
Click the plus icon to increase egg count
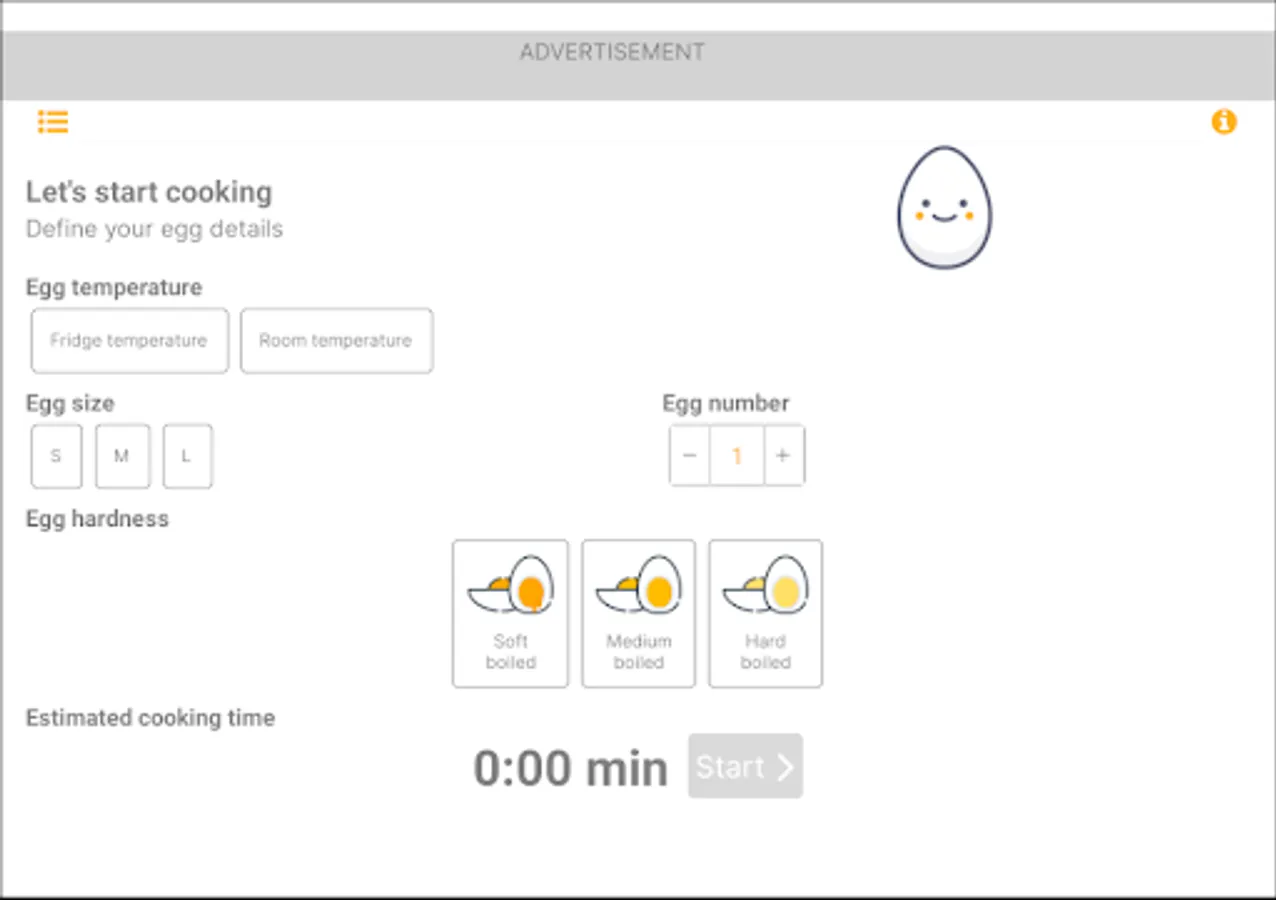[x=785, y=455]
